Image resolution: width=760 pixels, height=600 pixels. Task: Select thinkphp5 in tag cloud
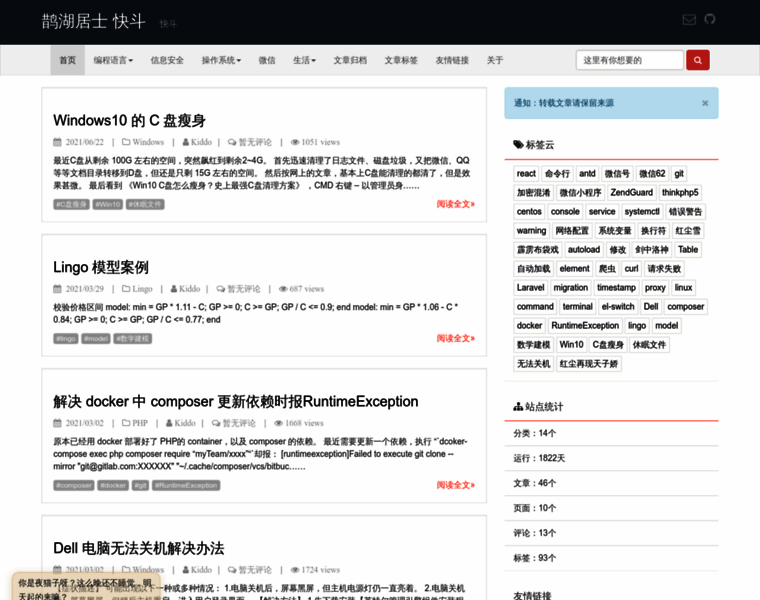coord(680,192)
